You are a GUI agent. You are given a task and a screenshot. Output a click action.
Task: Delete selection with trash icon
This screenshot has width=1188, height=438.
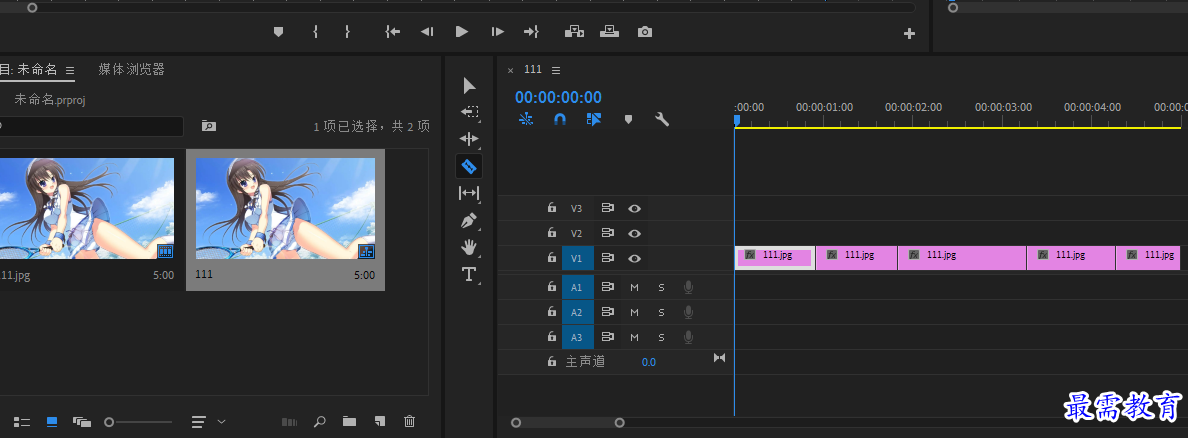409,421
